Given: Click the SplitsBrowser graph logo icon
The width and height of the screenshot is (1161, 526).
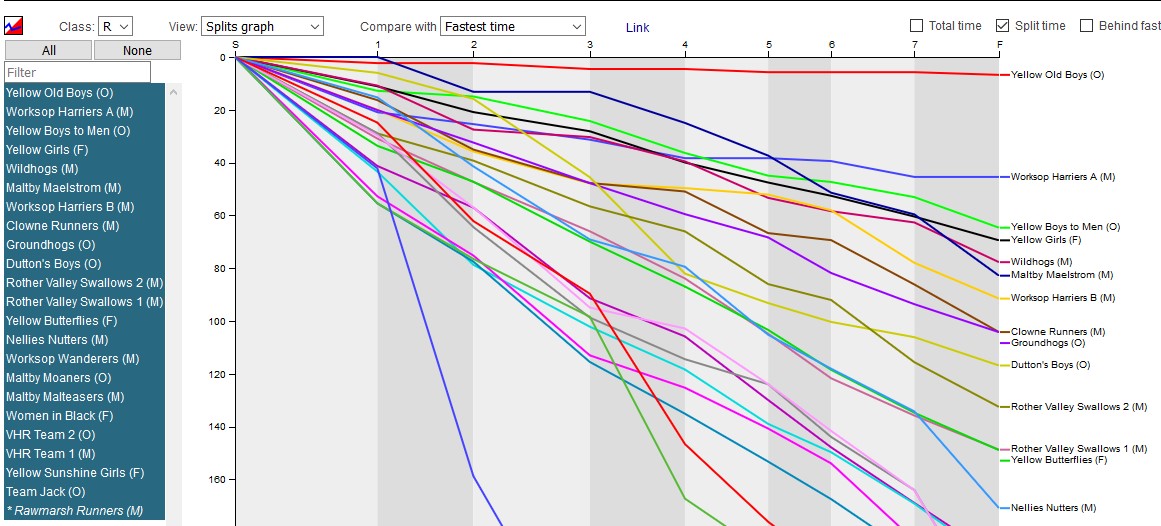Looking at the screenshot, I should (14, 27).
